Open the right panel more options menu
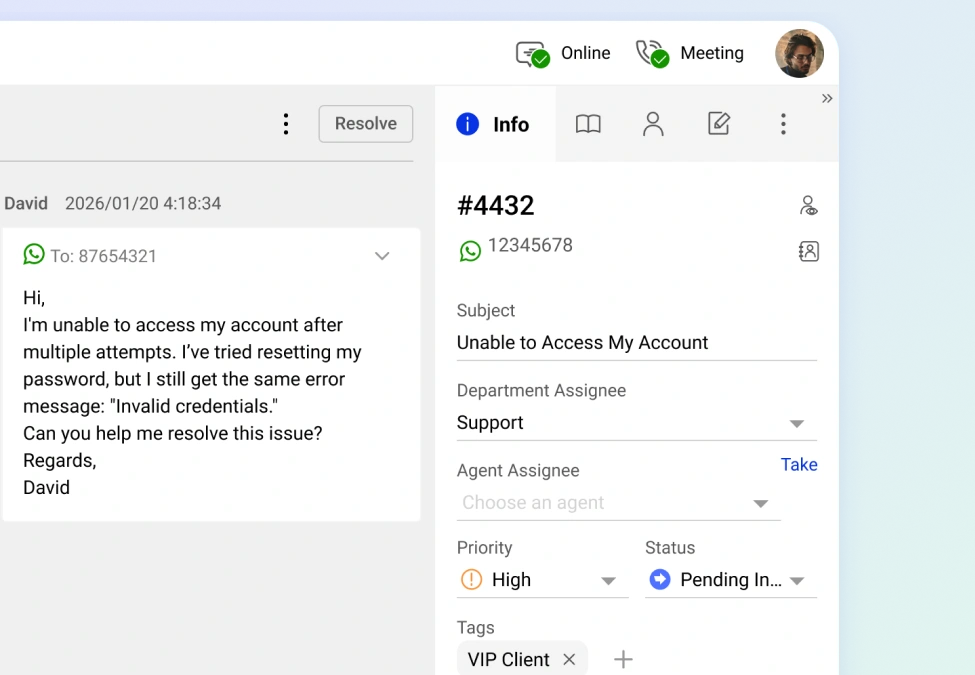The width and height of the screenshot is (975, 675). pos(783,124)
